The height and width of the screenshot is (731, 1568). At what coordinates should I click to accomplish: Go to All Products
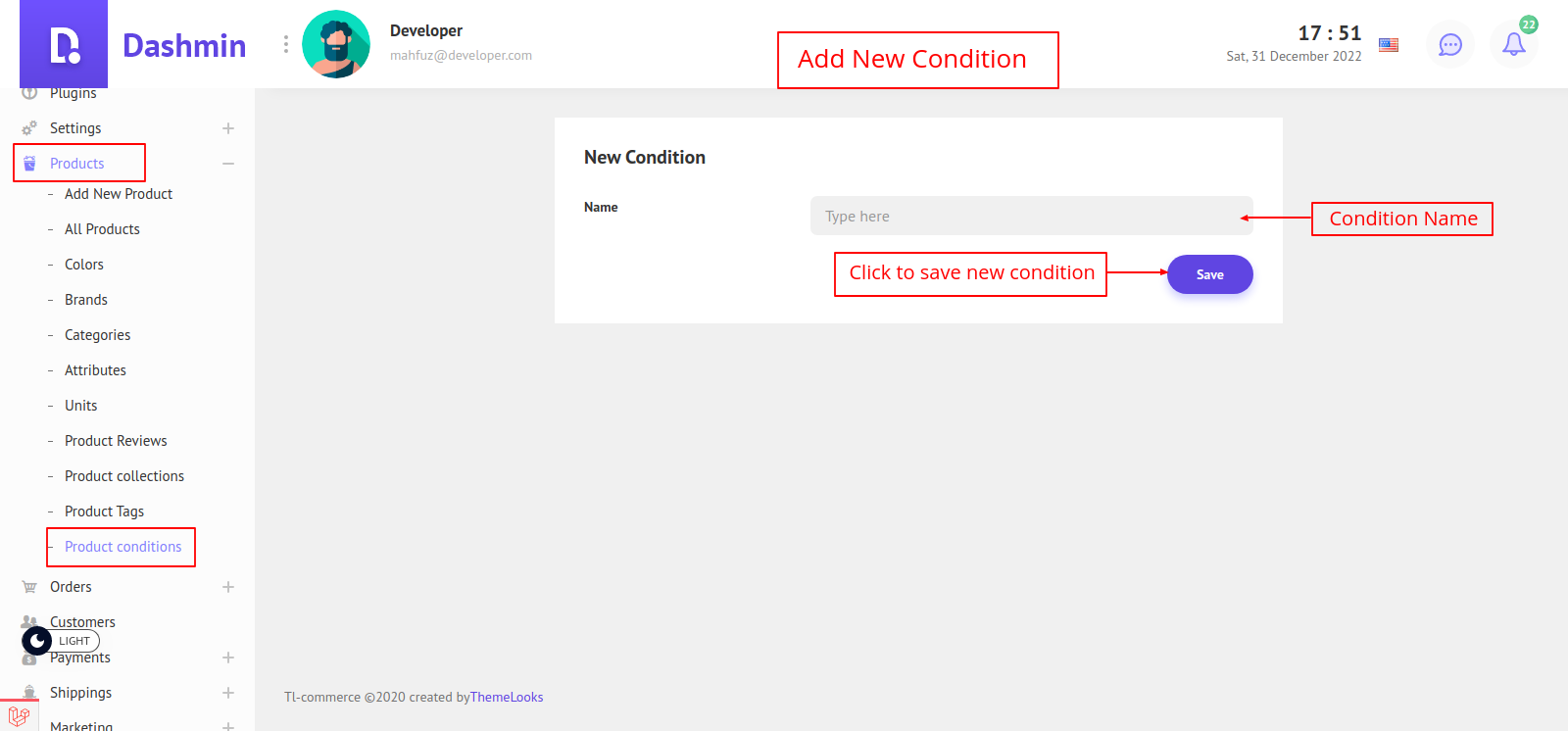(102, 229)
